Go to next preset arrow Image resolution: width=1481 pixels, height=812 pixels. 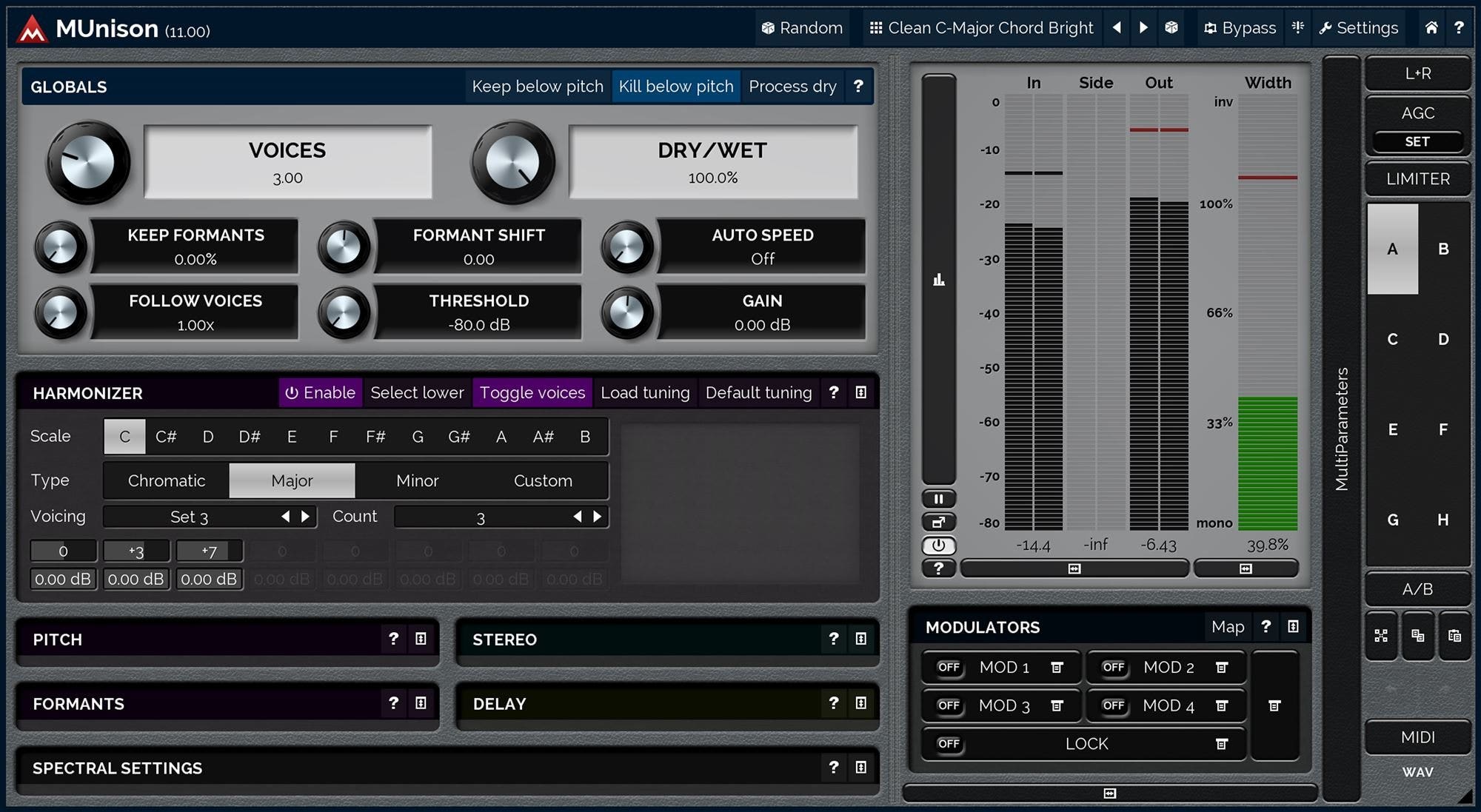click(1143, 28)
